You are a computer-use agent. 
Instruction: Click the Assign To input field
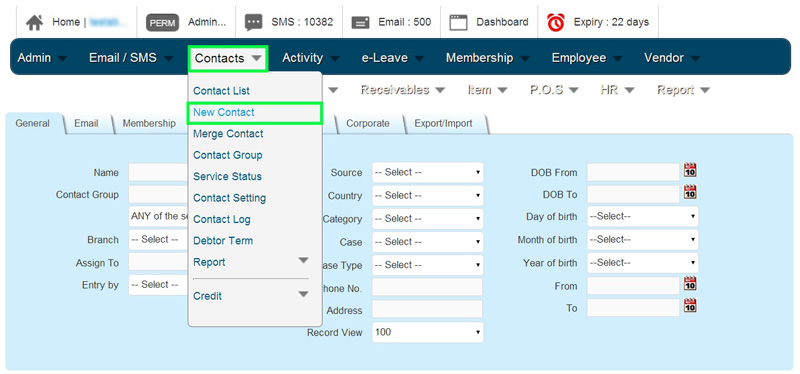pos(158,262)
